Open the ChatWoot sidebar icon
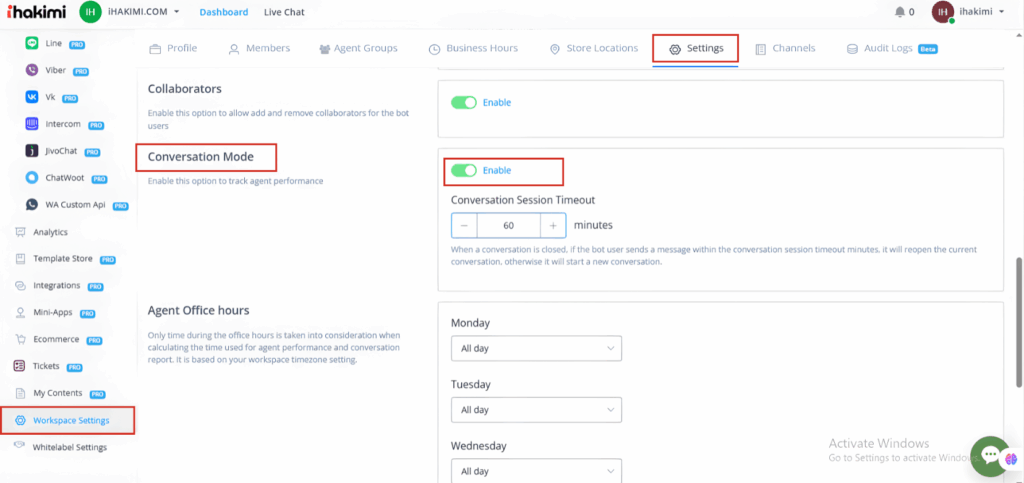The image size is (1024, 483). [33, 179]
